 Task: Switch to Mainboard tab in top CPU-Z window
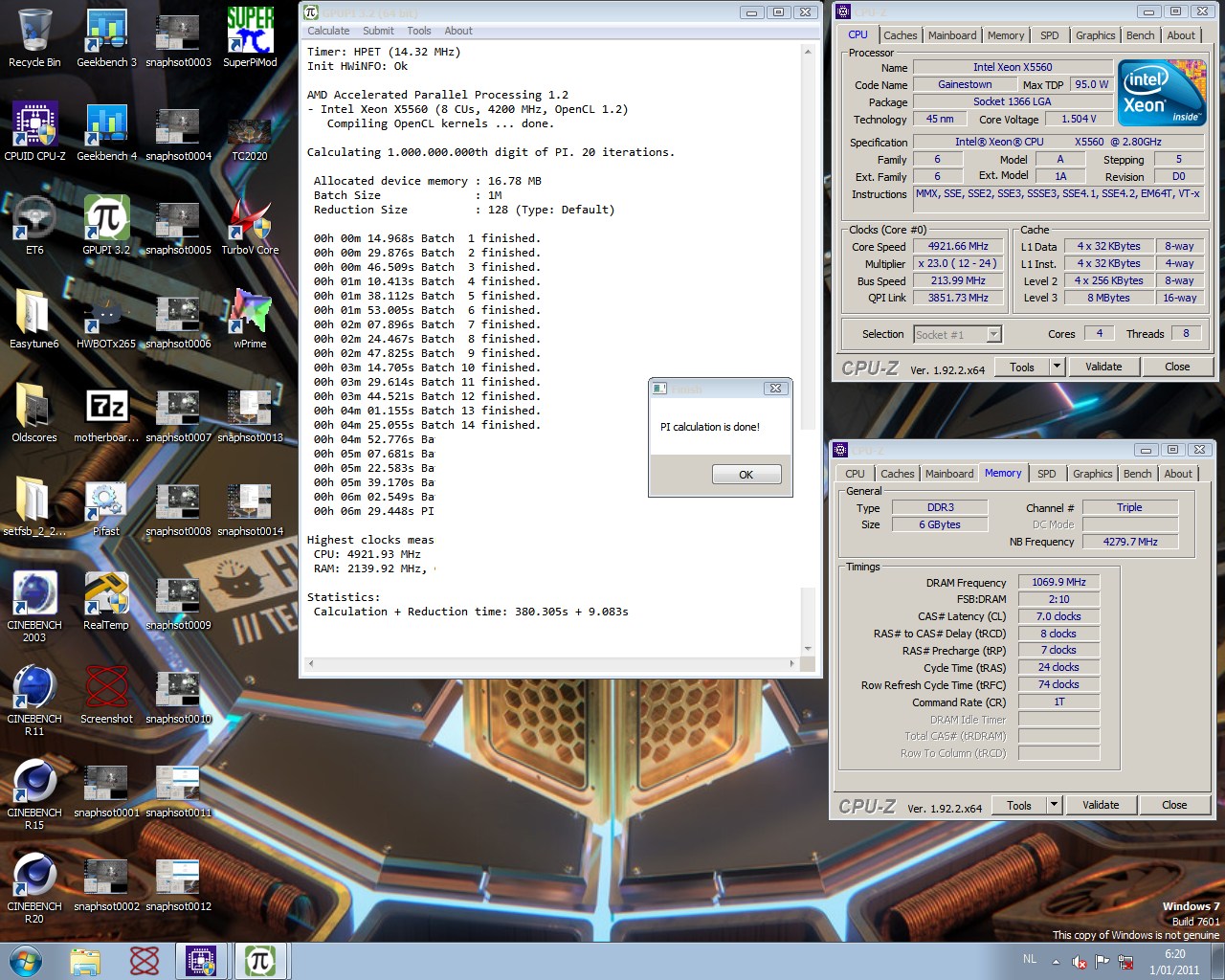point(952,35)
